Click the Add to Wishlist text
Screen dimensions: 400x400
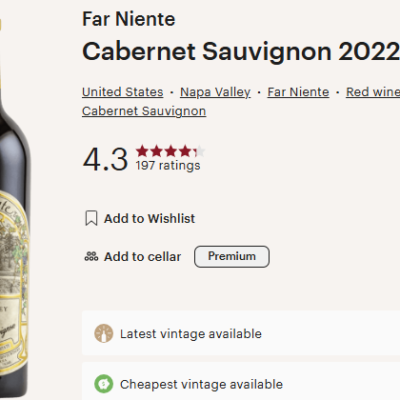(x=149, y=219)
